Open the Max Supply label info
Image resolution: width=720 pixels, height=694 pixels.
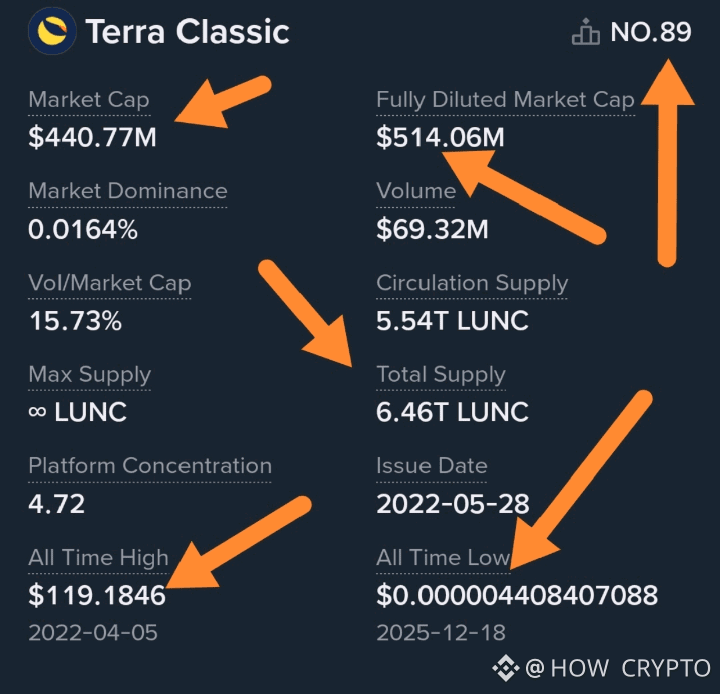pyautogui.click(x=90, y=374)
